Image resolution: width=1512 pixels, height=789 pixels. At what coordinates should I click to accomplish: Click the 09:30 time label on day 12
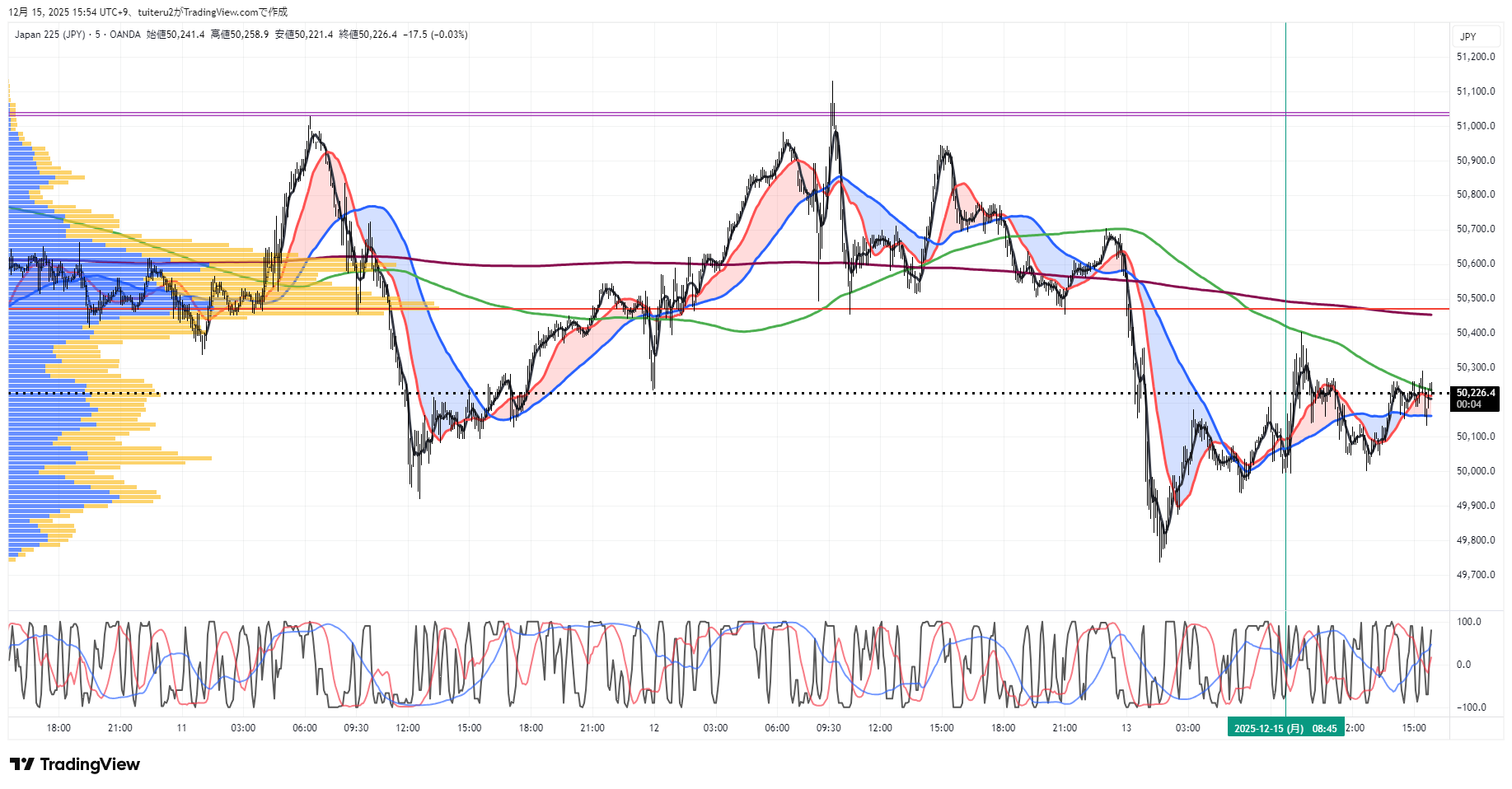(x=828, y=728)
